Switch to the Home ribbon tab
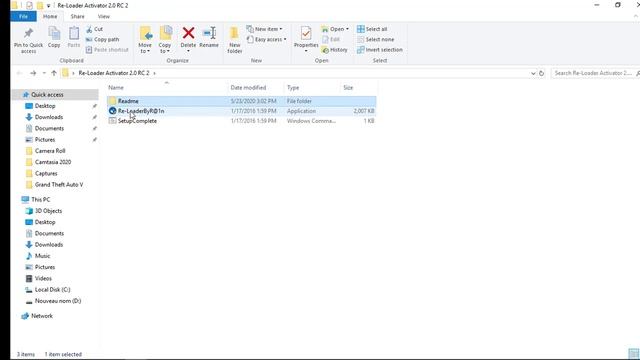The width and height of the screenshot is (640, 360). [x=50, y=16]
